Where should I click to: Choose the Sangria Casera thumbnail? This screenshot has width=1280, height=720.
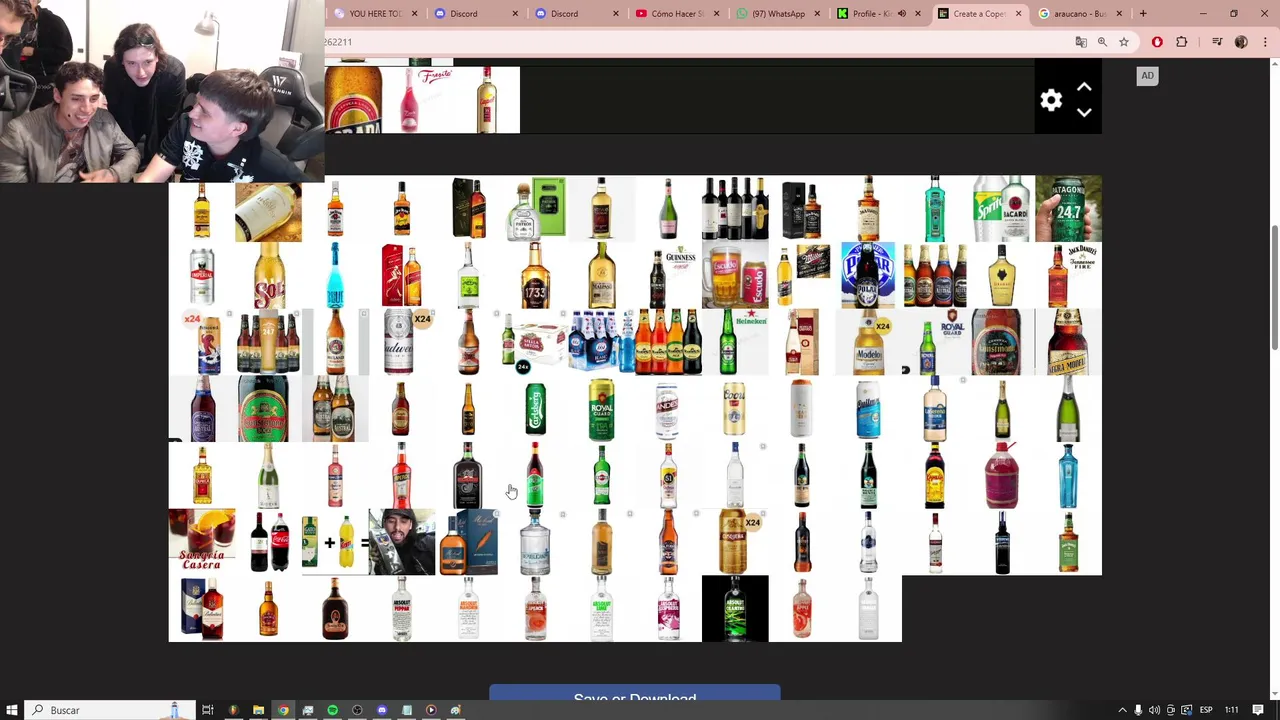[202, 542]
